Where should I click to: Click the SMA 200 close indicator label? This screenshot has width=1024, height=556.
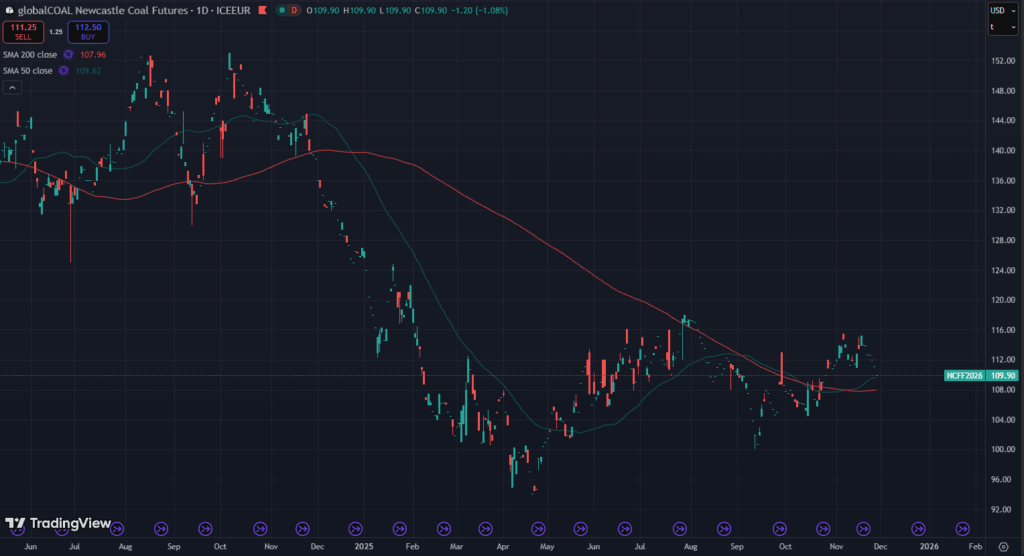pos(30,54)
